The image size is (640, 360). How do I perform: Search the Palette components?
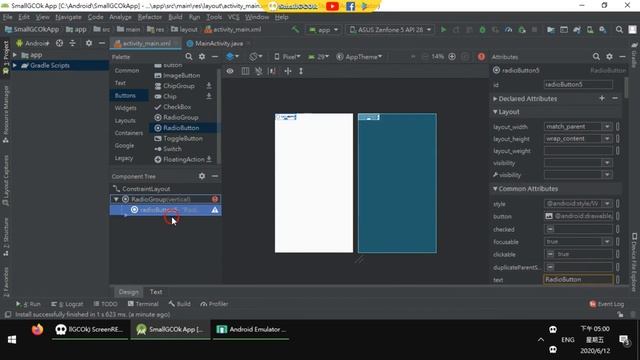[x=189, y=57]
